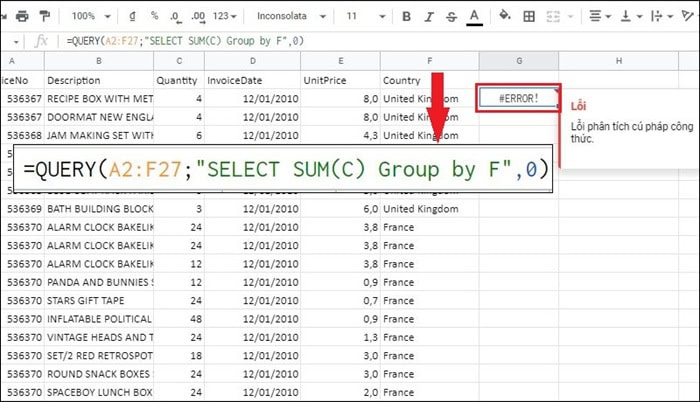The image size is (700, 402).
Task: Click the Print icon
Action: coord(19,16)
